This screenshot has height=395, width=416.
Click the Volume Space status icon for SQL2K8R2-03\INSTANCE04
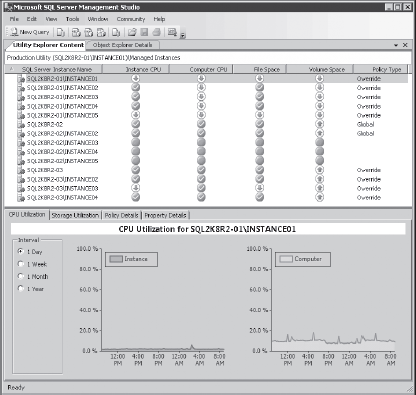click(319, 197)
